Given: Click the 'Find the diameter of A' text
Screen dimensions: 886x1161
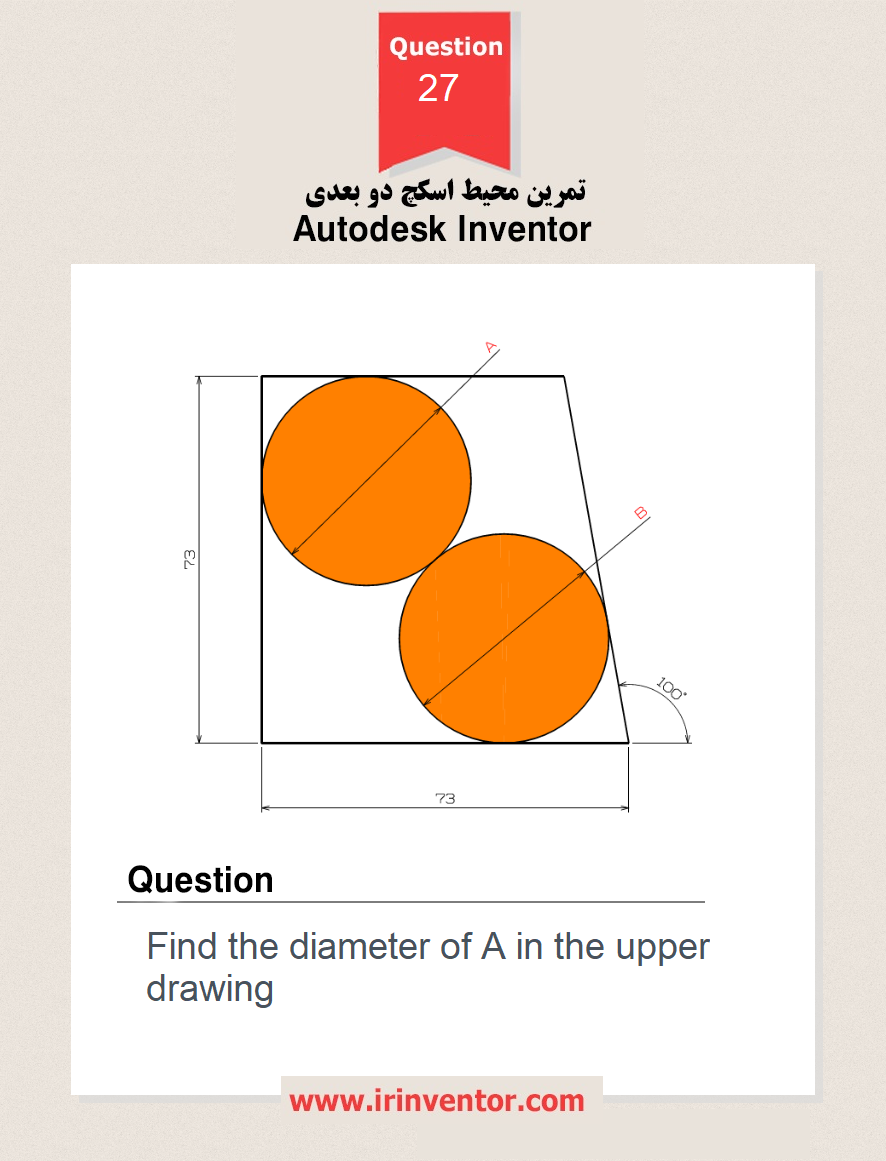Looking at the screenshot, I should (x=326, y=946).
